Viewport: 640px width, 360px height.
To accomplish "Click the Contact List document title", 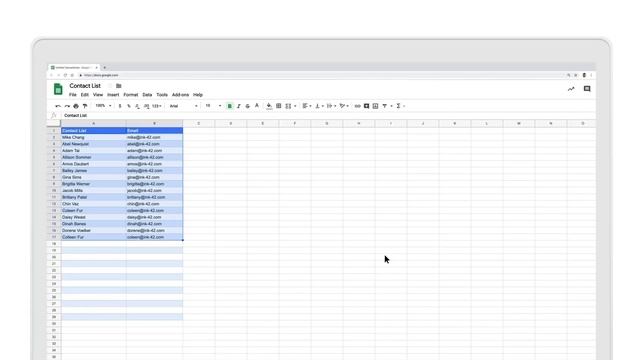I will coord(85,86).
